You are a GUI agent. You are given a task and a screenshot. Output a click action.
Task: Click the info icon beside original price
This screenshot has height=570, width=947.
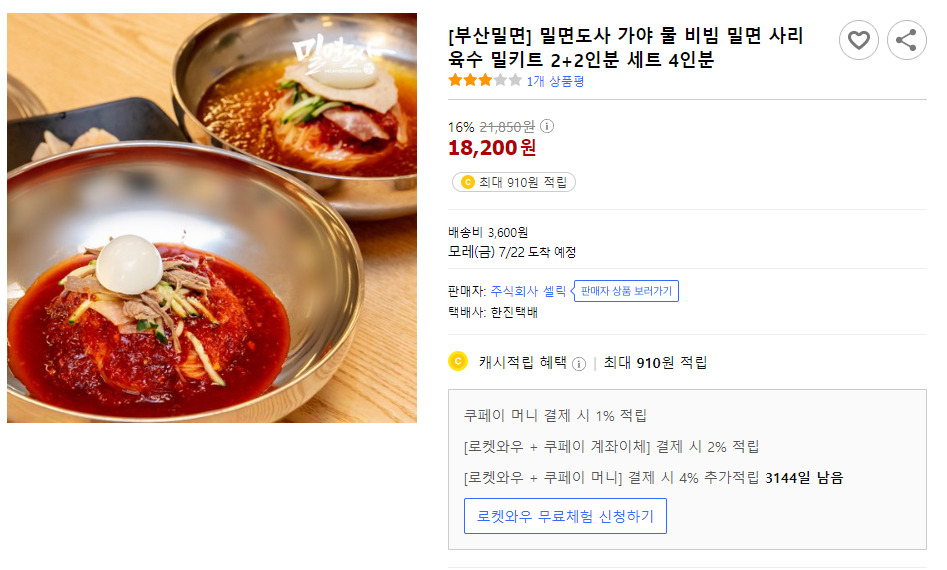coord(547,127)
